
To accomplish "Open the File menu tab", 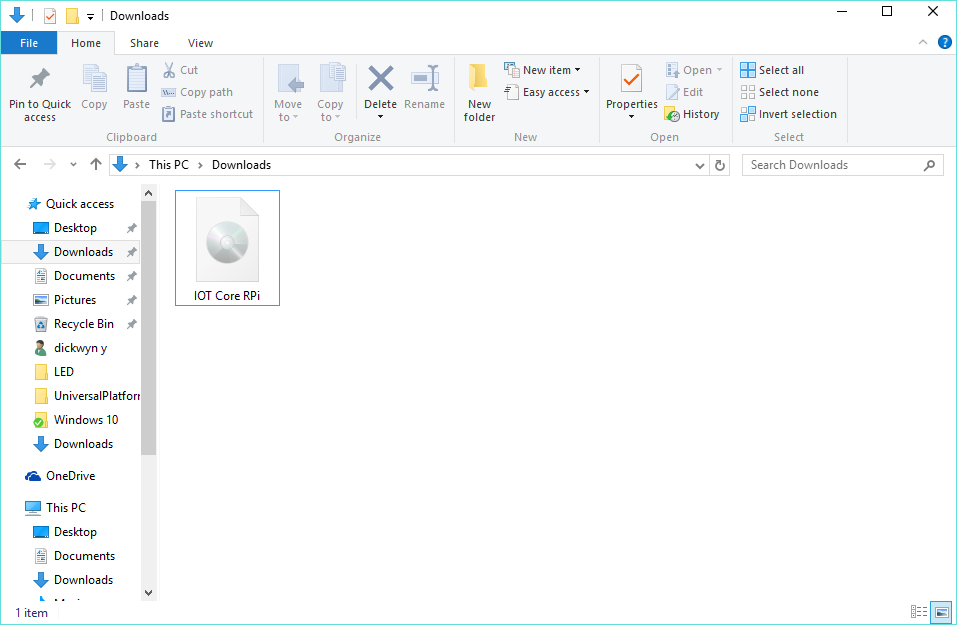I will coord(29,43).
